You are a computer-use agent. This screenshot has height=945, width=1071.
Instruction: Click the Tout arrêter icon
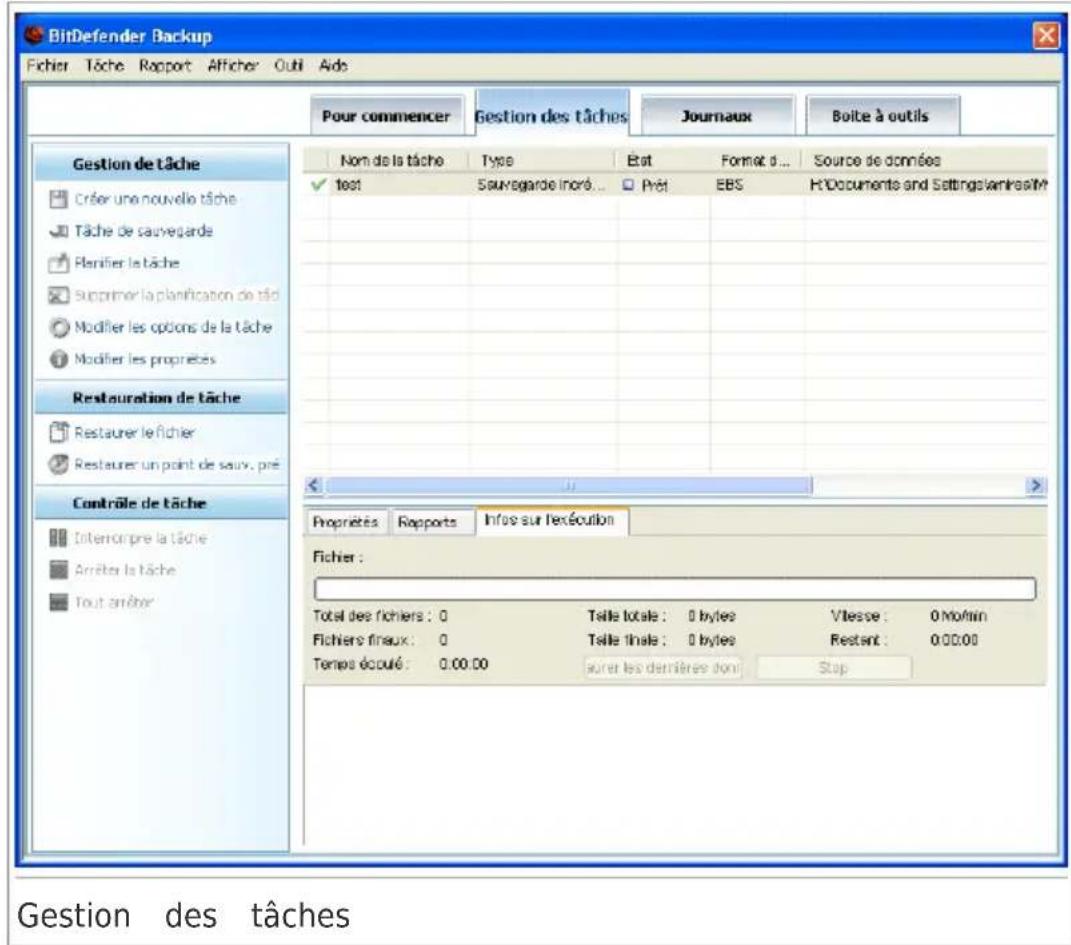(59, 602)
